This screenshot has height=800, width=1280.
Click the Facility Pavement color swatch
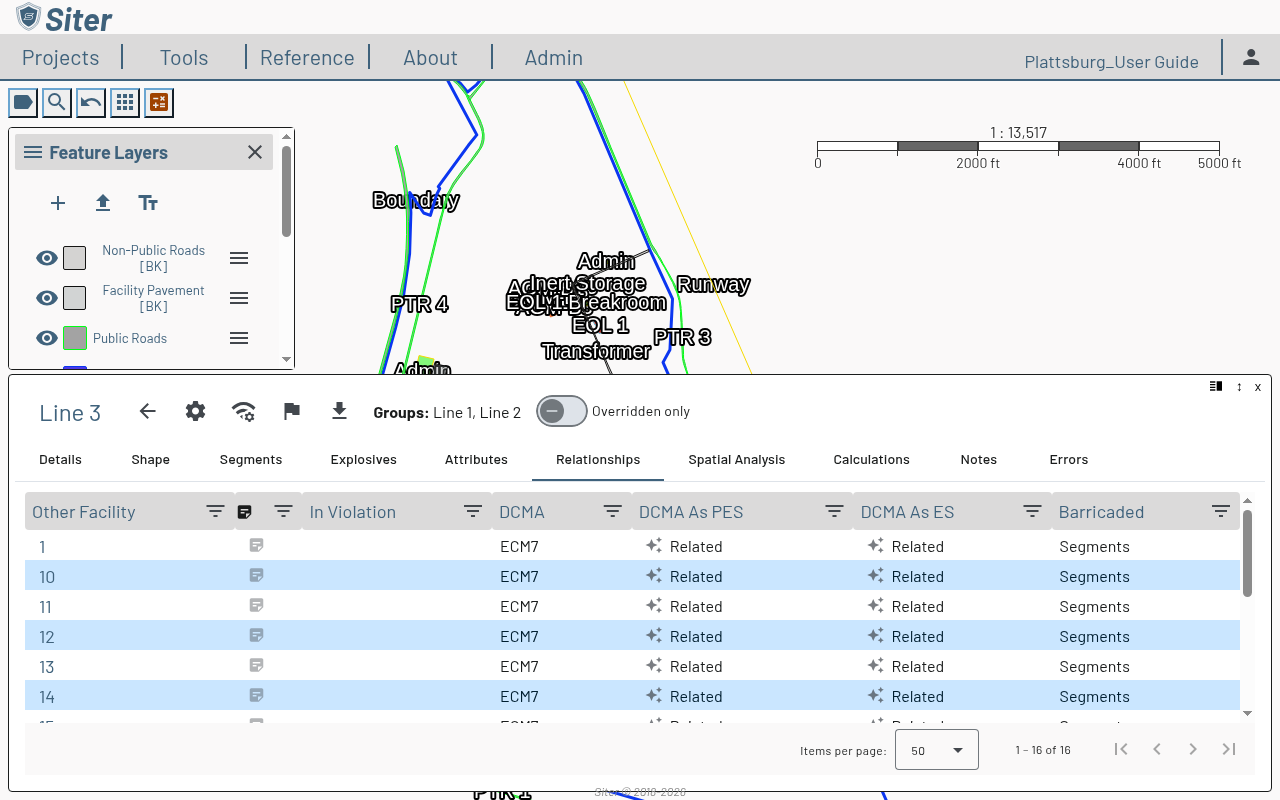pyautogui.click(x=74, y=298)
